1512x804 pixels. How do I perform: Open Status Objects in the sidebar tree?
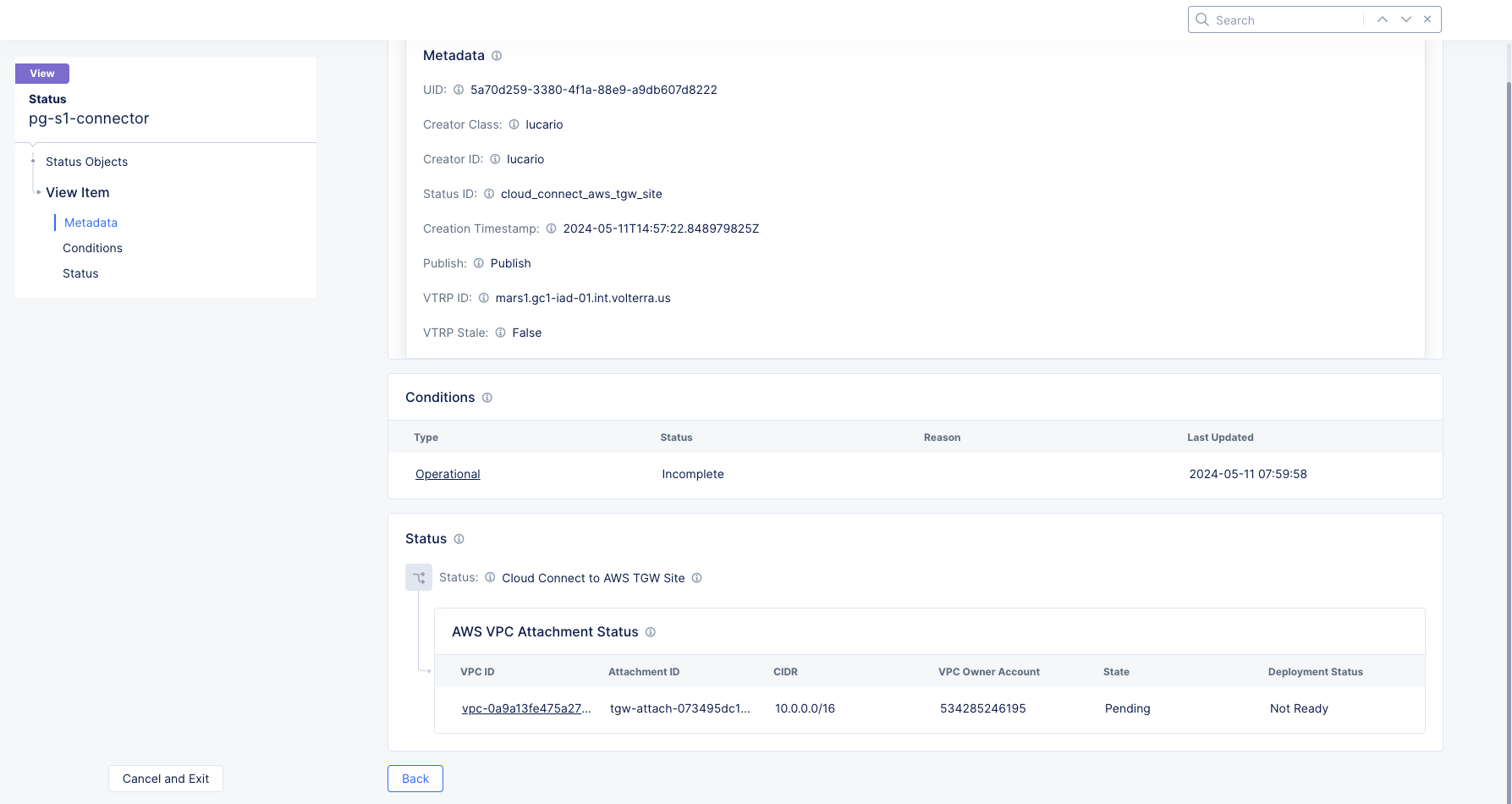[x=86, y=161]
